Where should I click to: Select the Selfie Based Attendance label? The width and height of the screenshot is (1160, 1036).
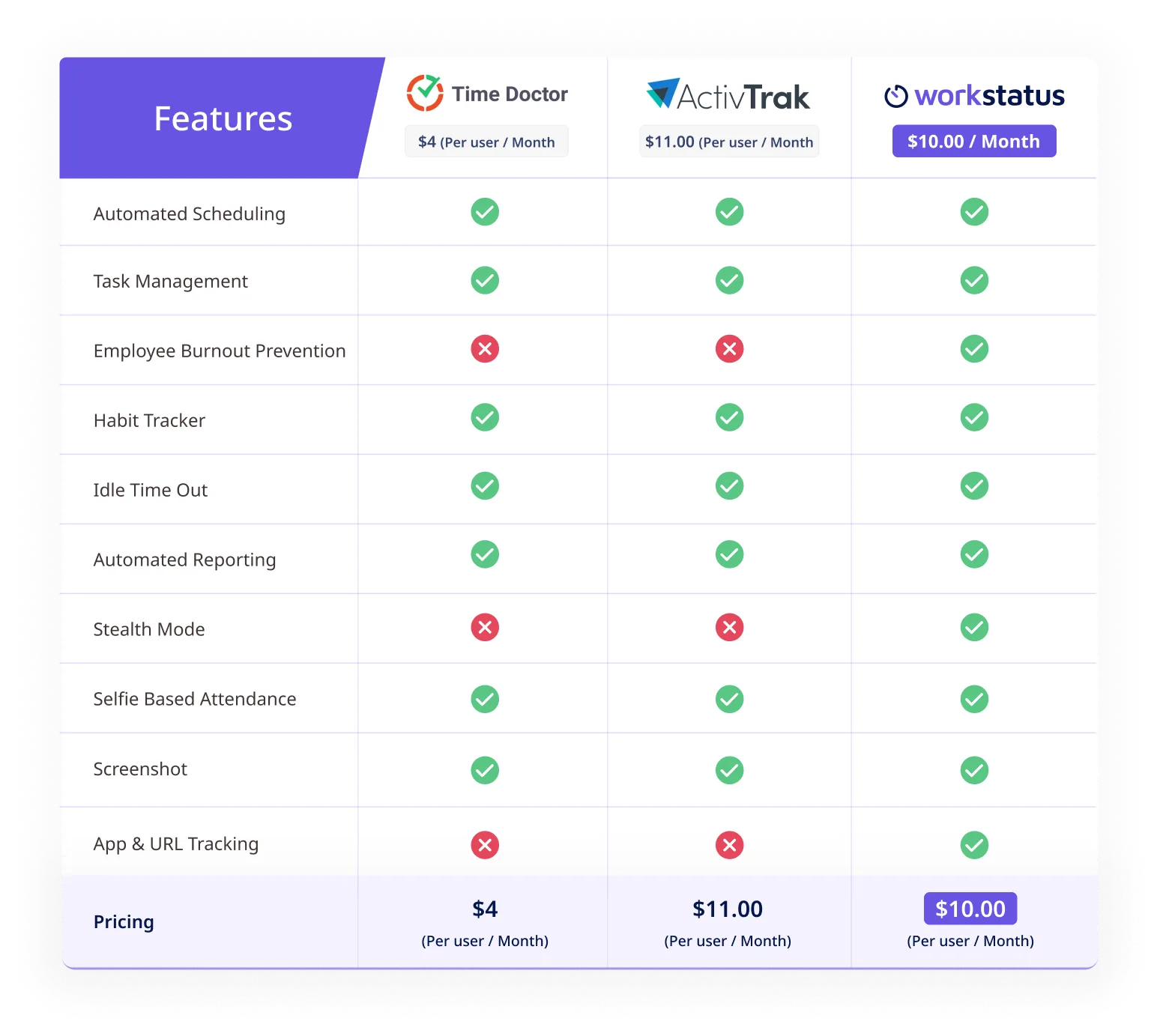[195, 699]
